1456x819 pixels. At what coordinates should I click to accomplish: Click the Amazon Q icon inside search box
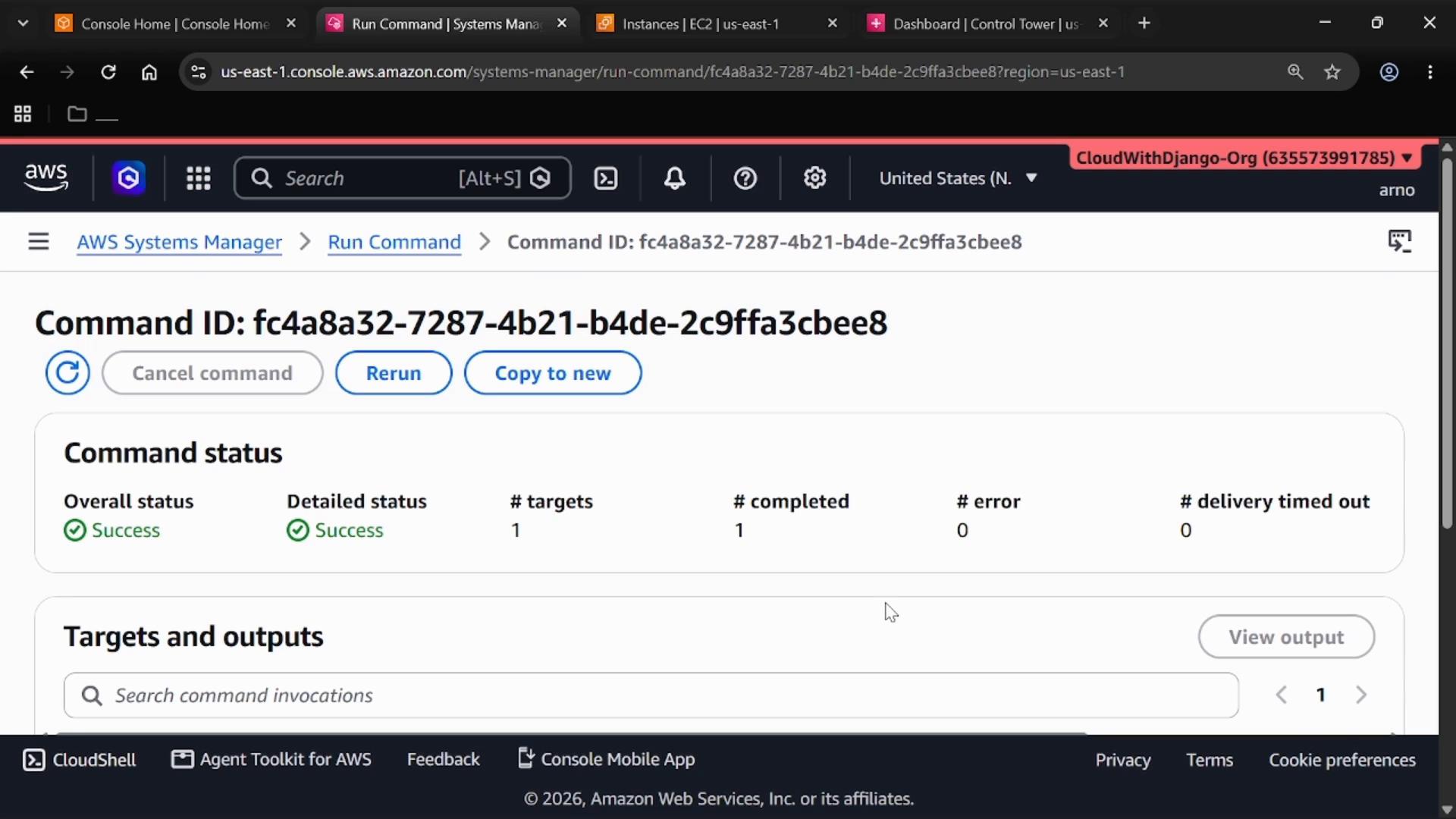541,178
